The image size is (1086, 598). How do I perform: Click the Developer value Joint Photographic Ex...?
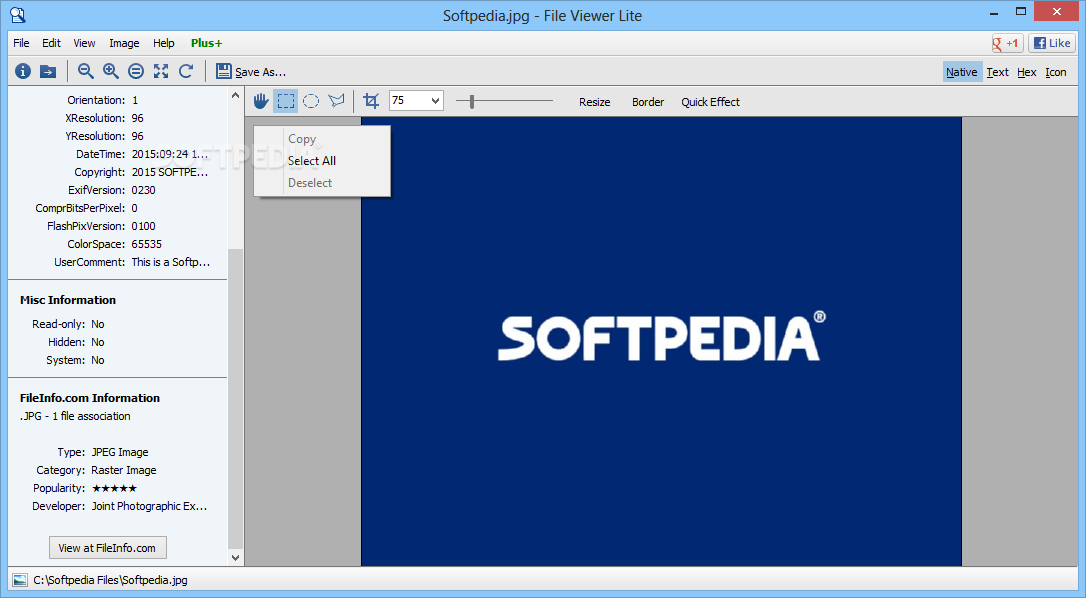tap(149, 506)
